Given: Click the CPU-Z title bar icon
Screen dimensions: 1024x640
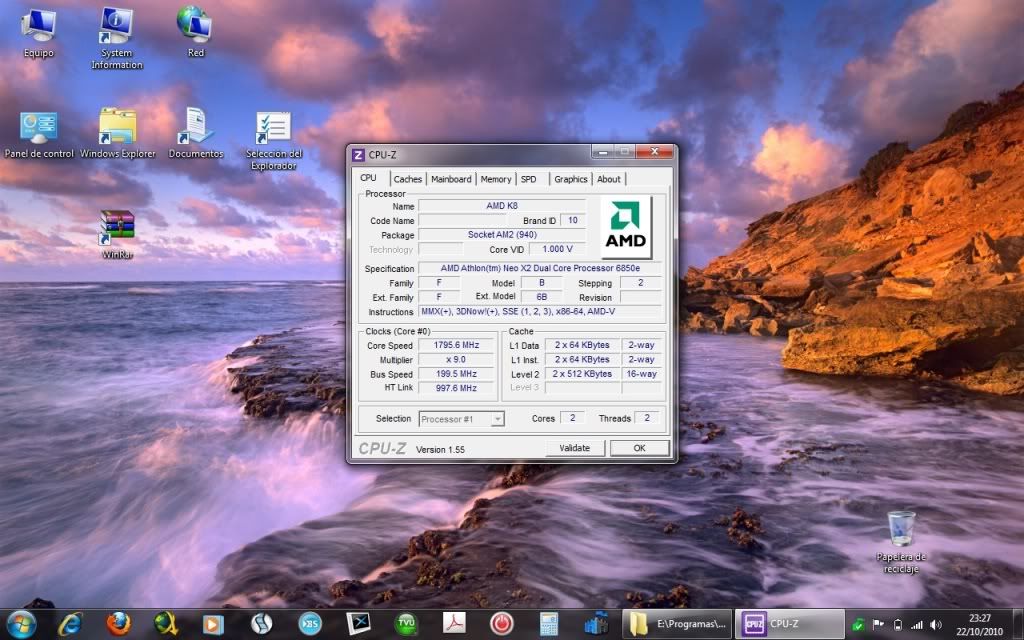Looking at the screenshot, I should tap(358, 155).
